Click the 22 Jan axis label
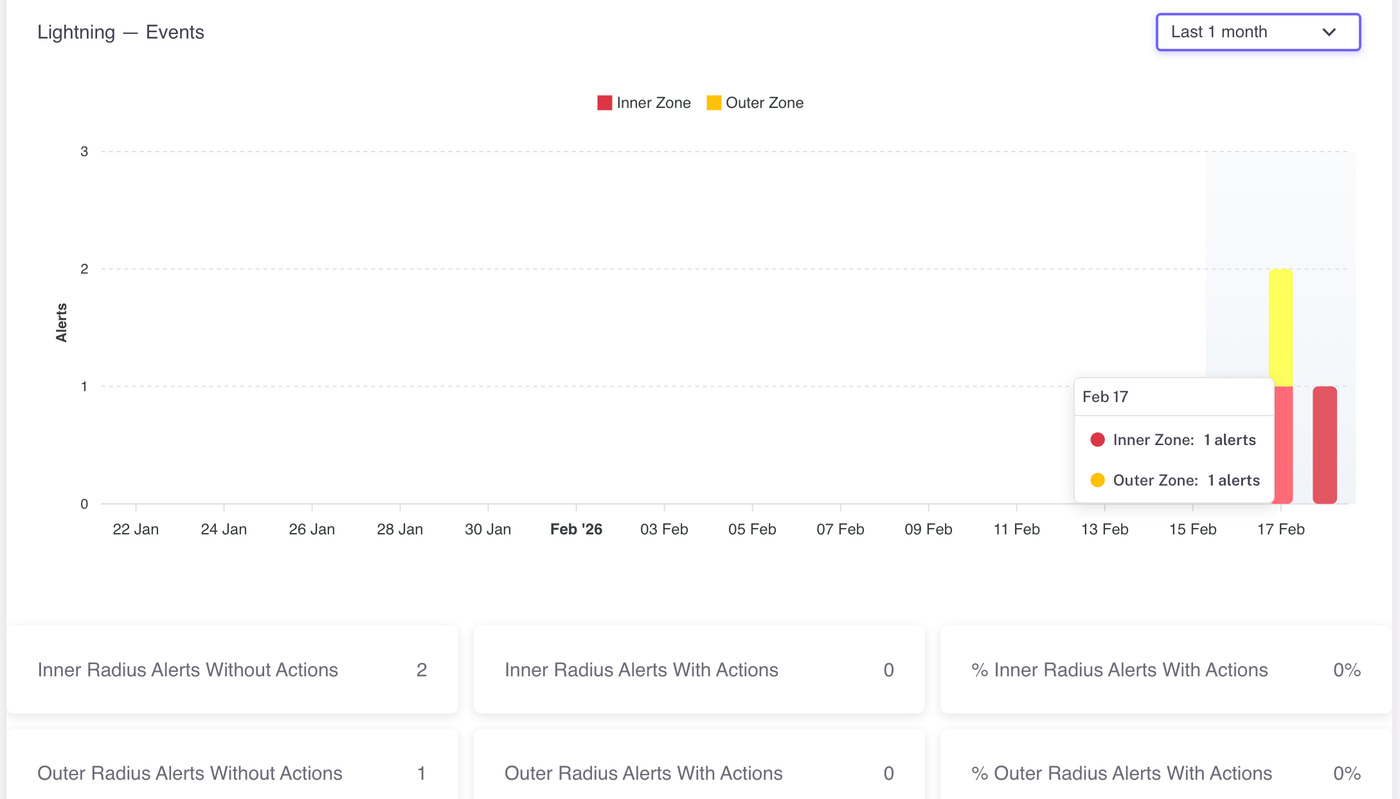This screenshot has width=1400, height=799. [136, 529]
